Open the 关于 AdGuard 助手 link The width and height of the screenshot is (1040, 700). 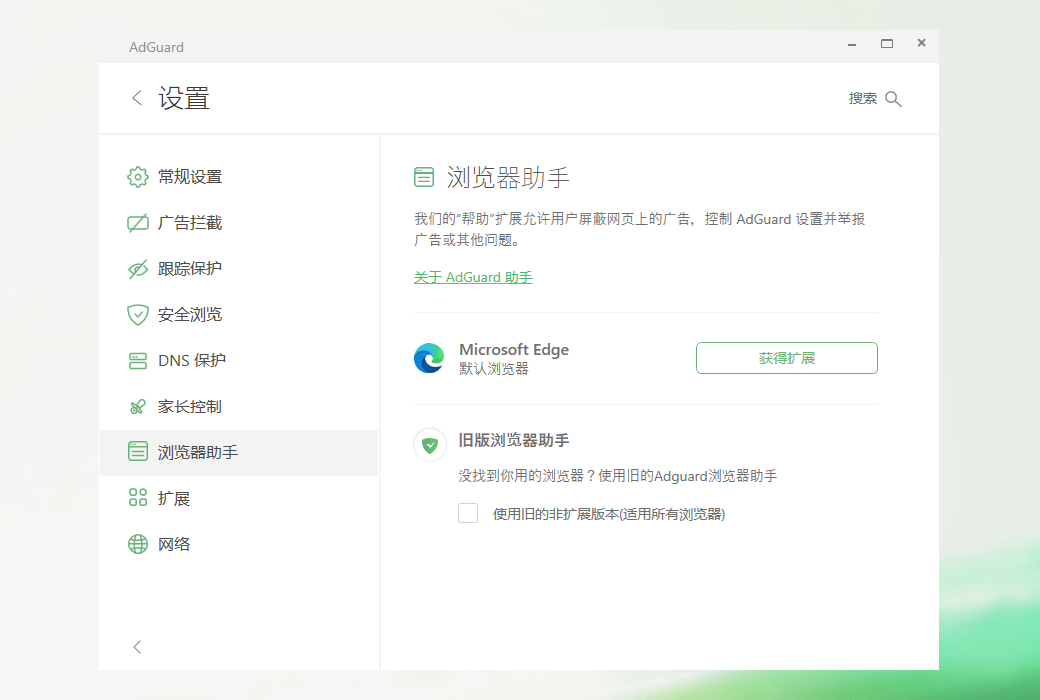(x=472, y=277)
